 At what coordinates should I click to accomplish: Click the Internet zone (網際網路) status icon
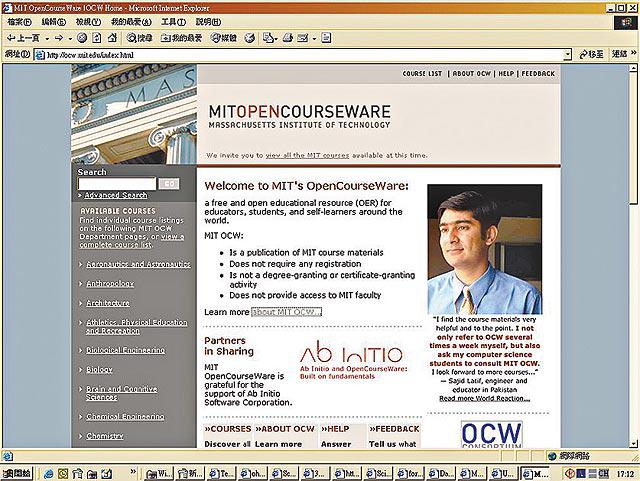[x=552, y=456]
